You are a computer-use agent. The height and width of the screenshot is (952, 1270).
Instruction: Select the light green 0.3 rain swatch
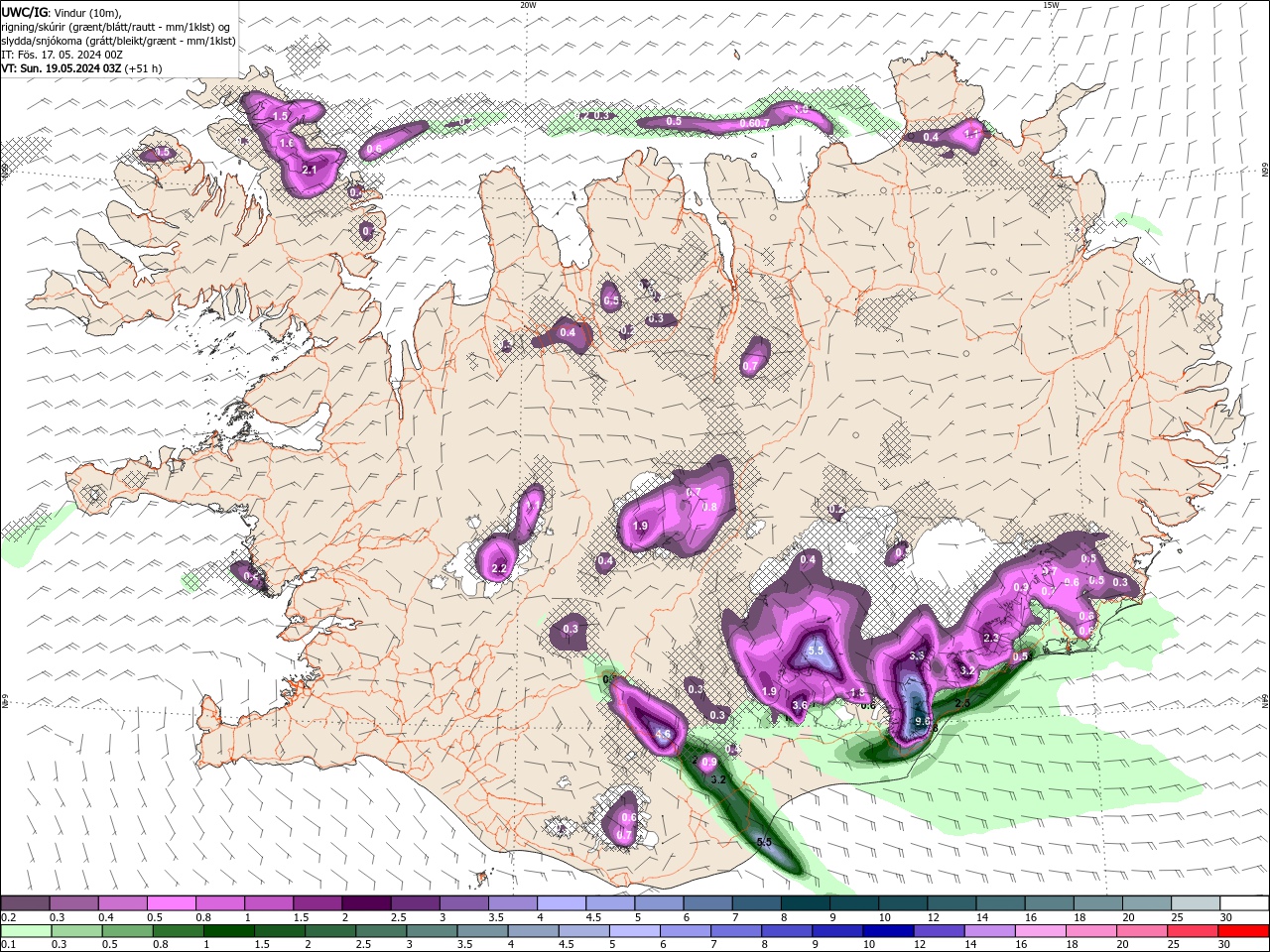(76, 931)
